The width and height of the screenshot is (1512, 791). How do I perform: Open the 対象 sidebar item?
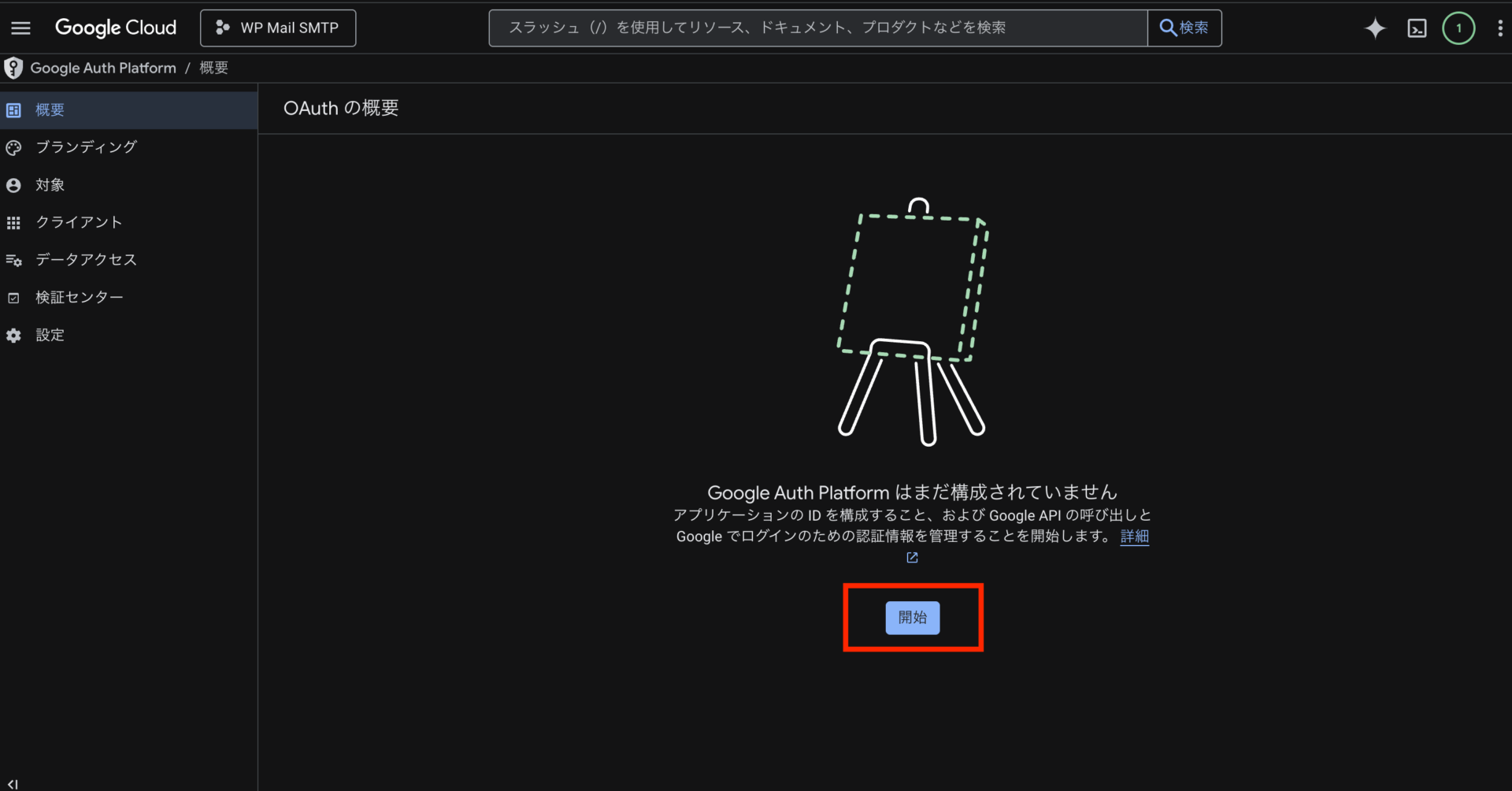(x=50, y=185)
